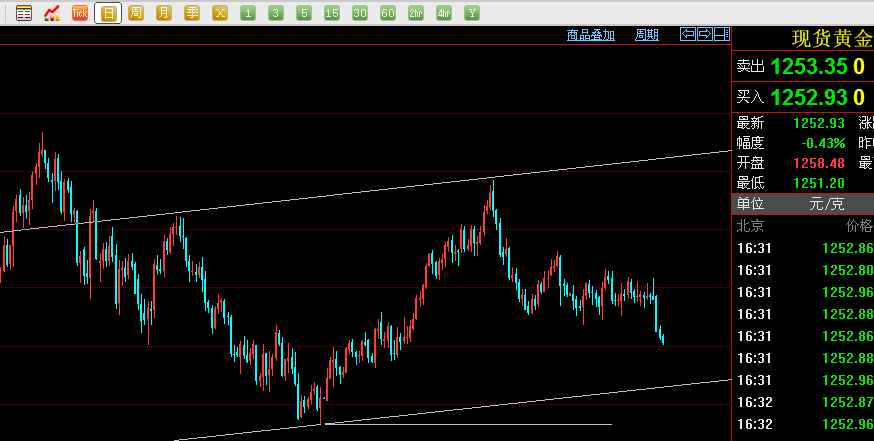Open the 周期 period link
The image size is (874, 441).
click(x=647, y=35)
